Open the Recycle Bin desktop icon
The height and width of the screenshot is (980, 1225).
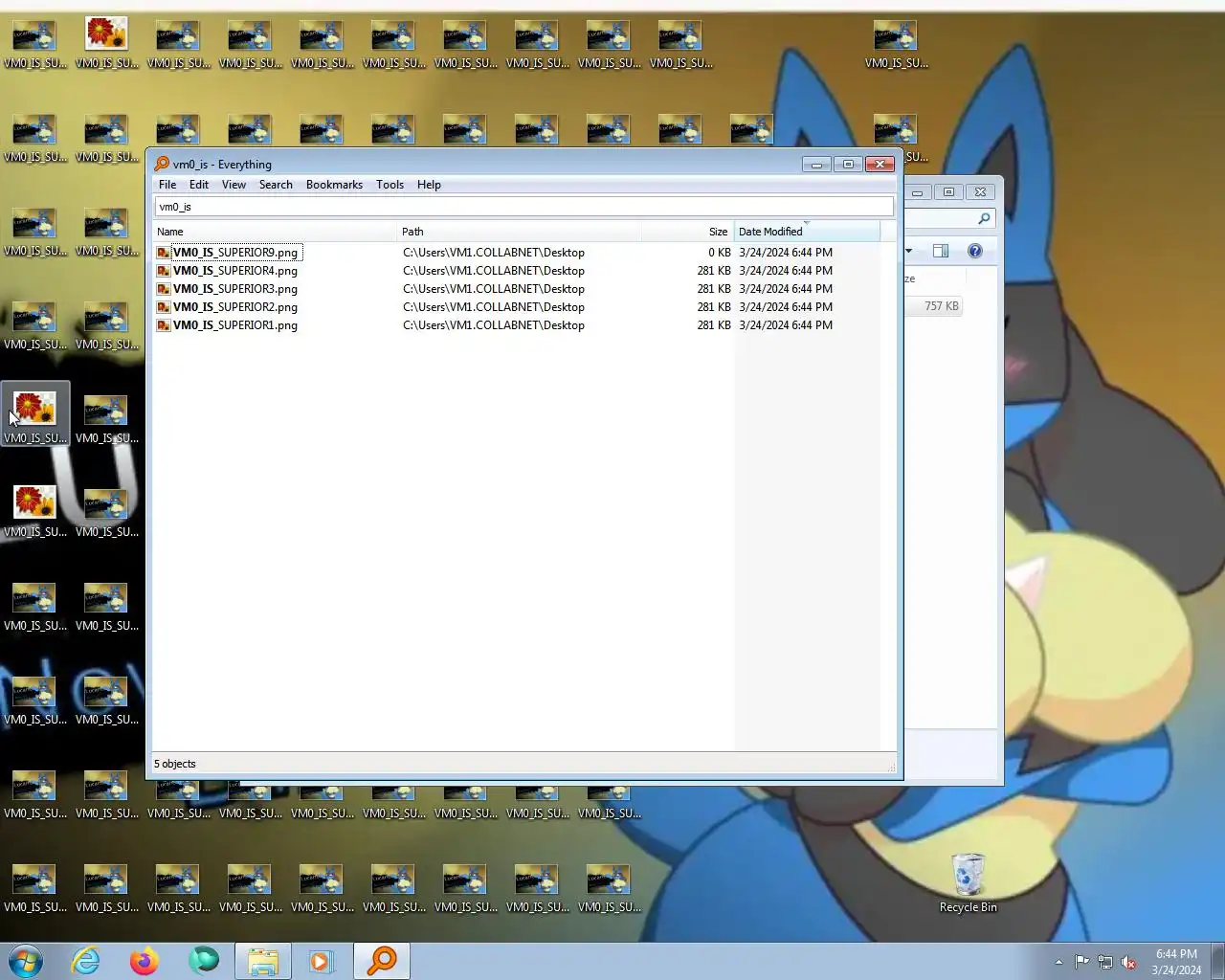968,883
